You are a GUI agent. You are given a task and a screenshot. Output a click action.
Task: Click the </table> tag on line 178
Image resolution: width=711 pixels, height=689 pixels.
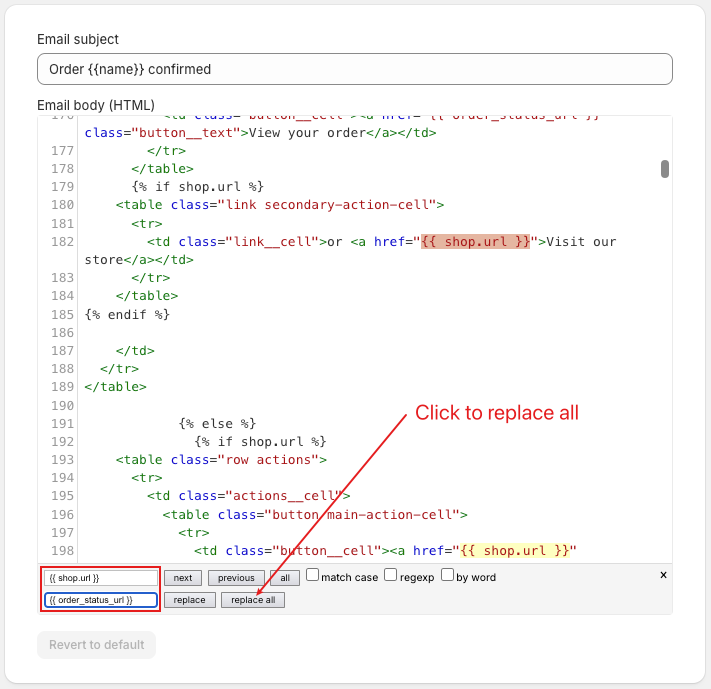(162, 169)
